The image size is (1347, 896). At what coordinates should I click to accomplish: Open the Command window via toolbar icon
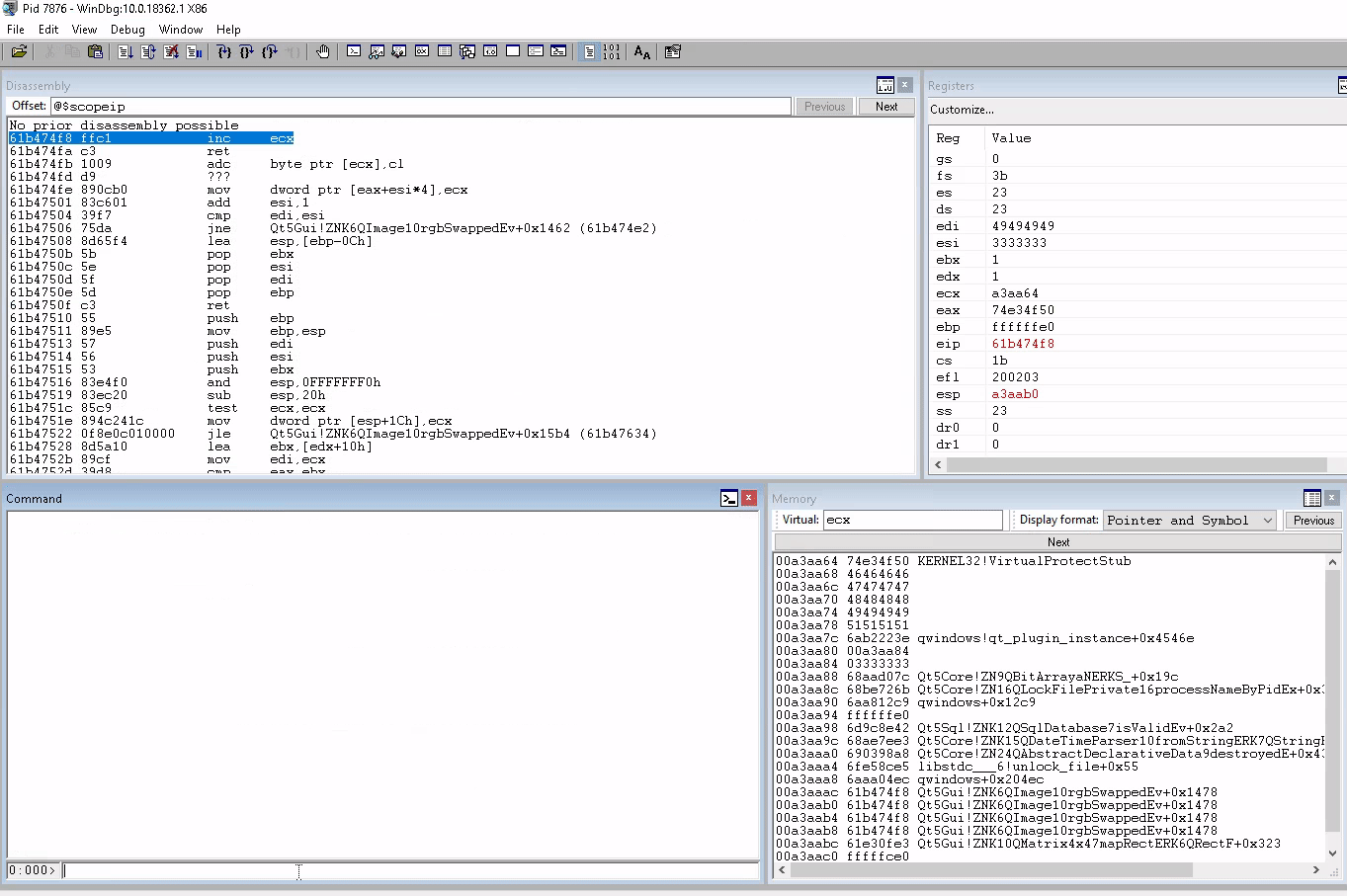click(x=354, y=51)
